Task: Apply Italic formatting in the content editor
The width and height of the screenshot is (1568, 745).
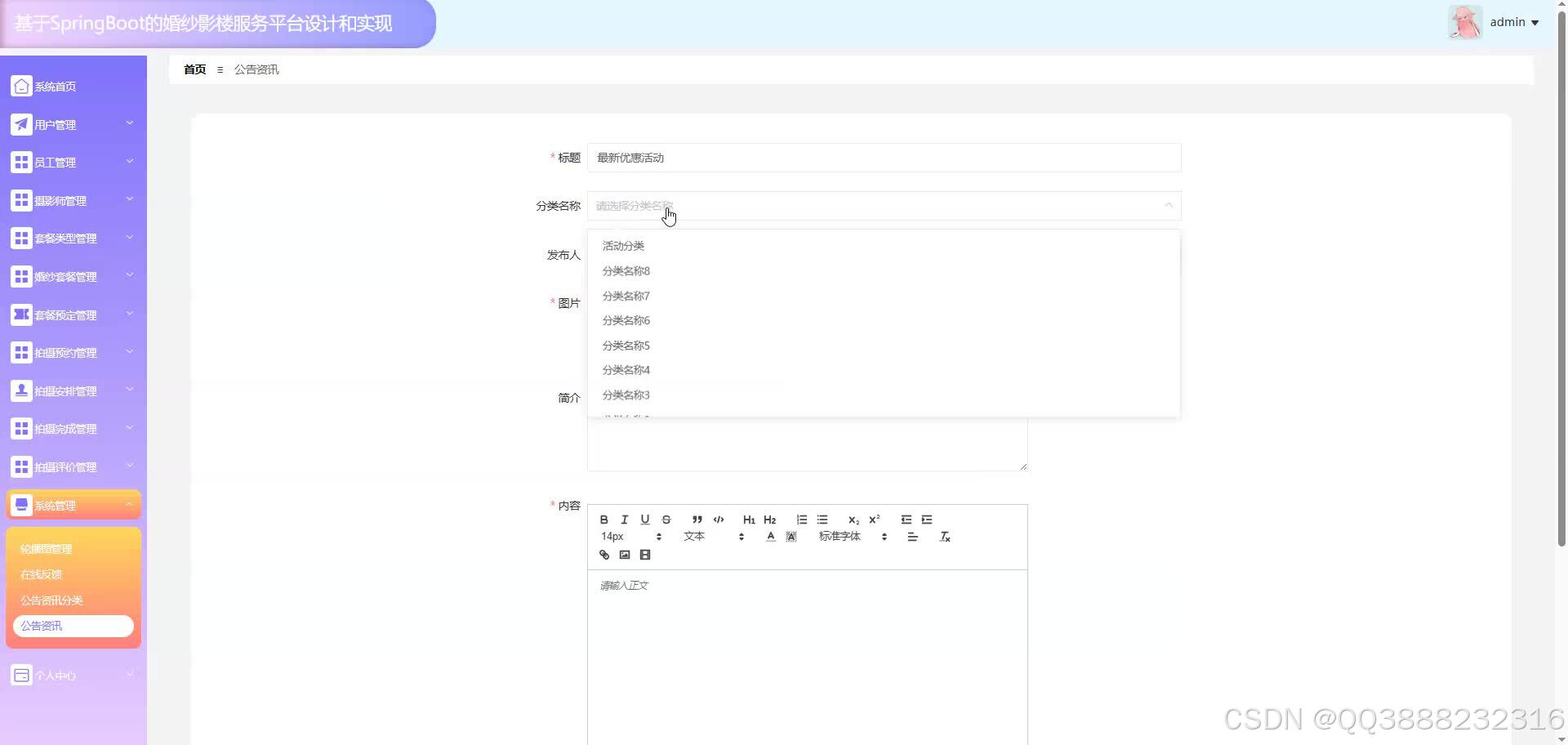Action: coord(624,520)
